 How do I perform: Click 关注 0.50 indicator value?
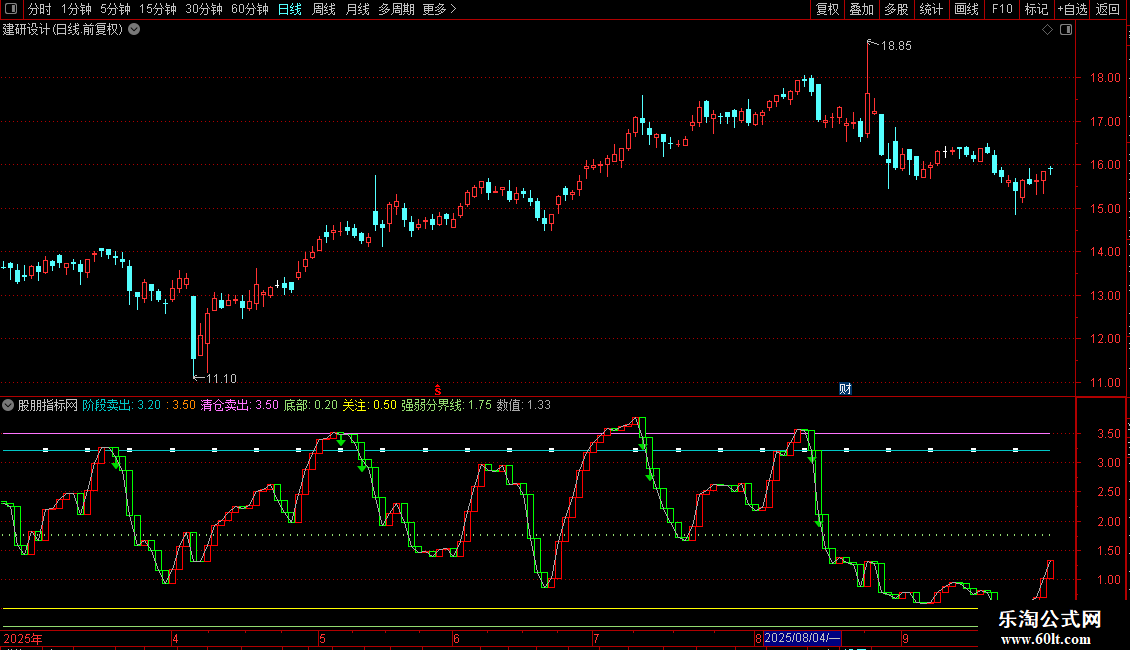(370, 405)
